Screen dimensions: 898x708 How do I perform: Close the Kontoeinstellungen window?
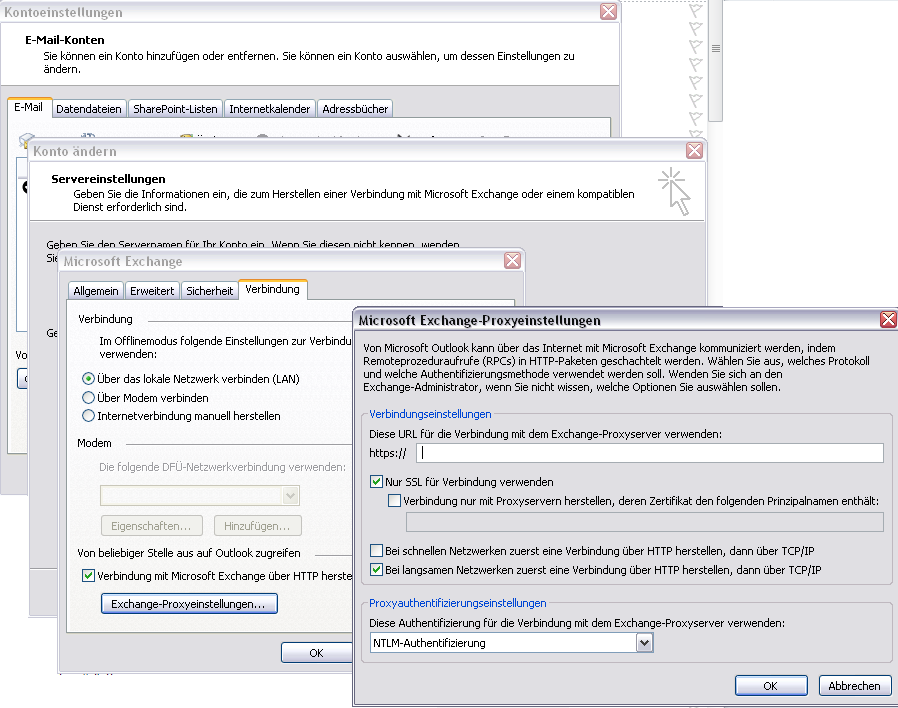tap(608, 11)
